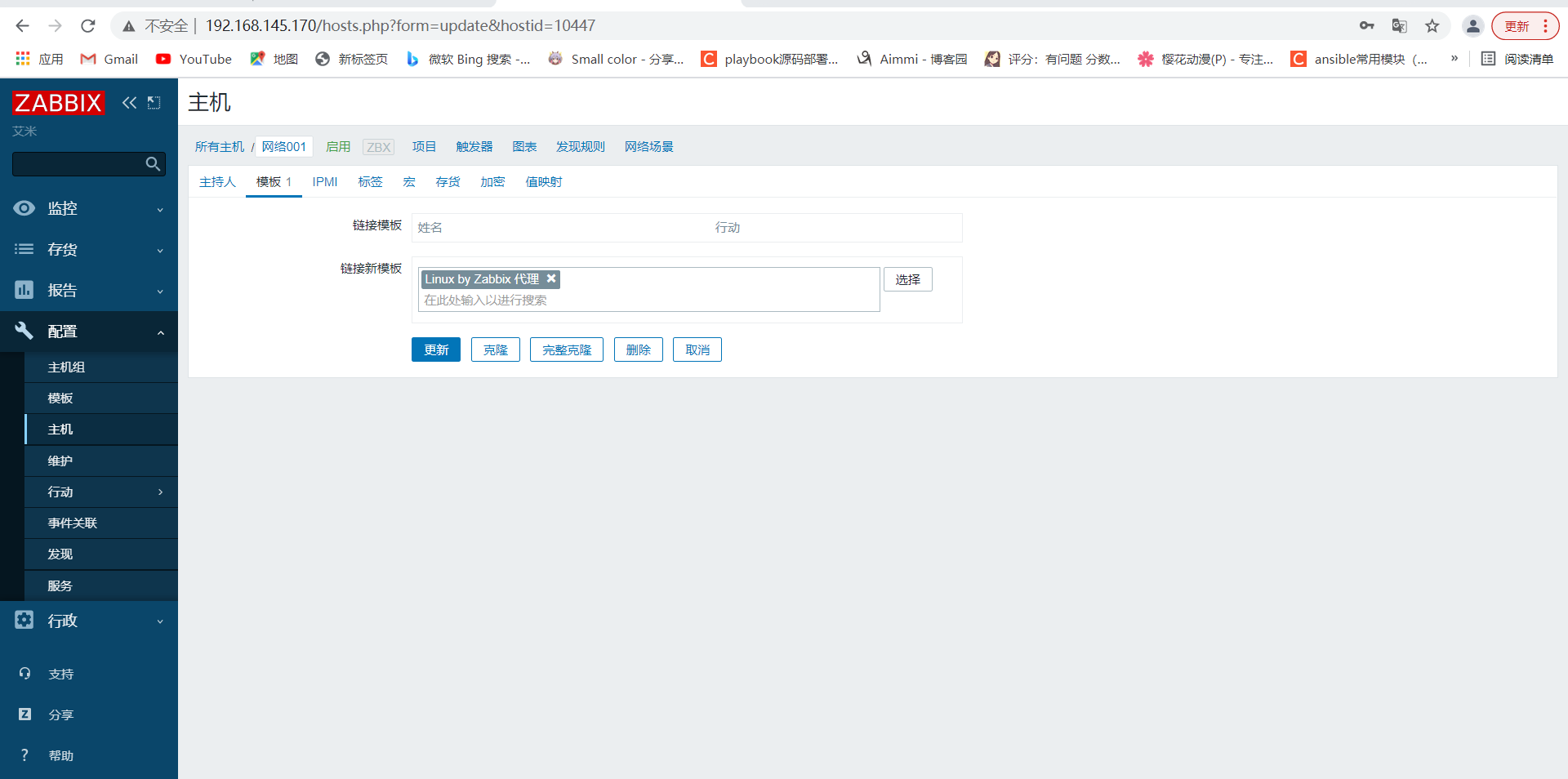Click the 支持 support headset icon
Screen dimensions: 1568x779
24,674
